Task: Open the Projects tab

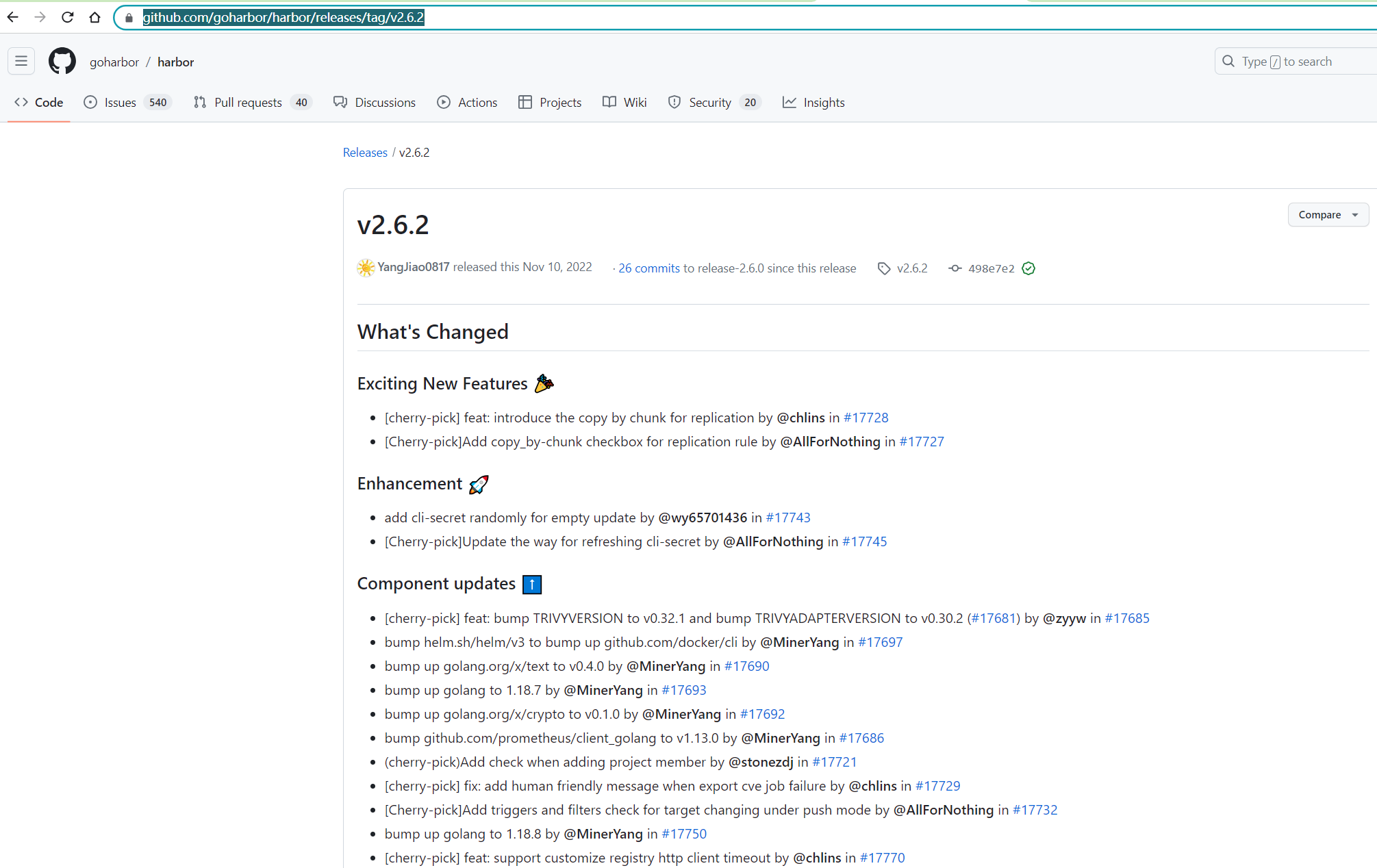Action: [x=551, y=103]
